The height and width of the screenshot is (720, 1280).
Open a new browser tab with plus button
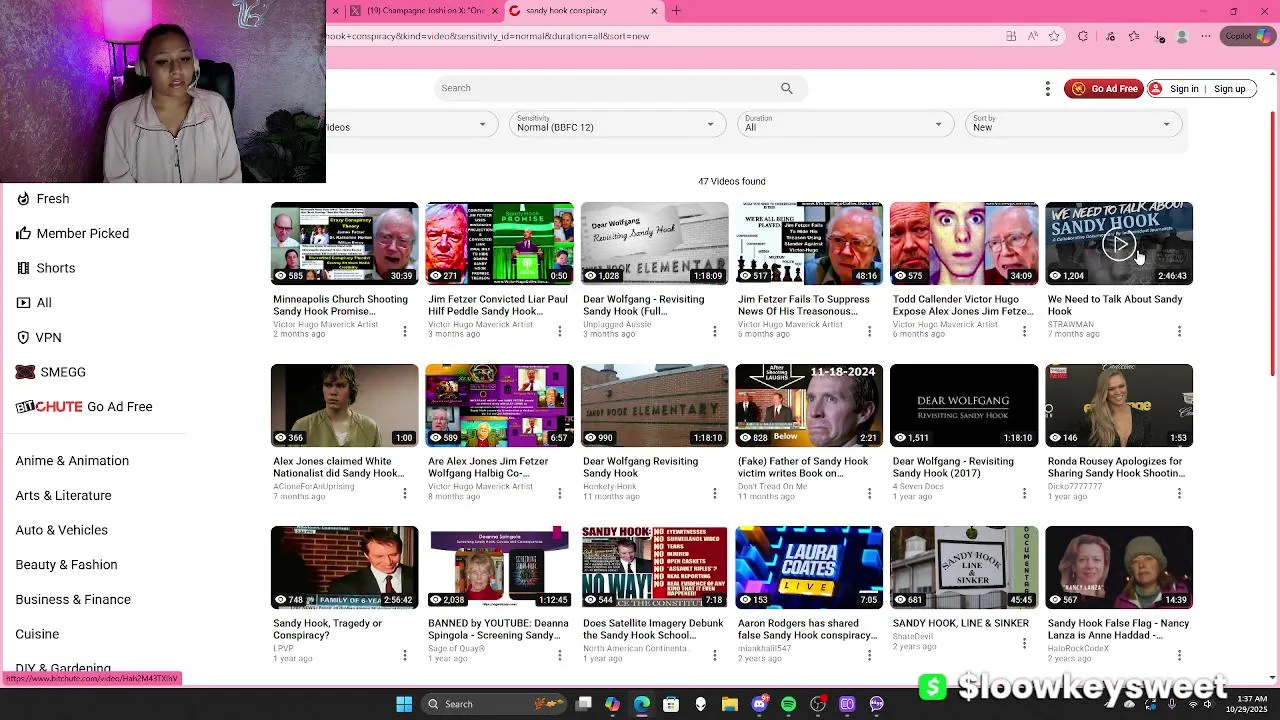(x=677, y=11)
